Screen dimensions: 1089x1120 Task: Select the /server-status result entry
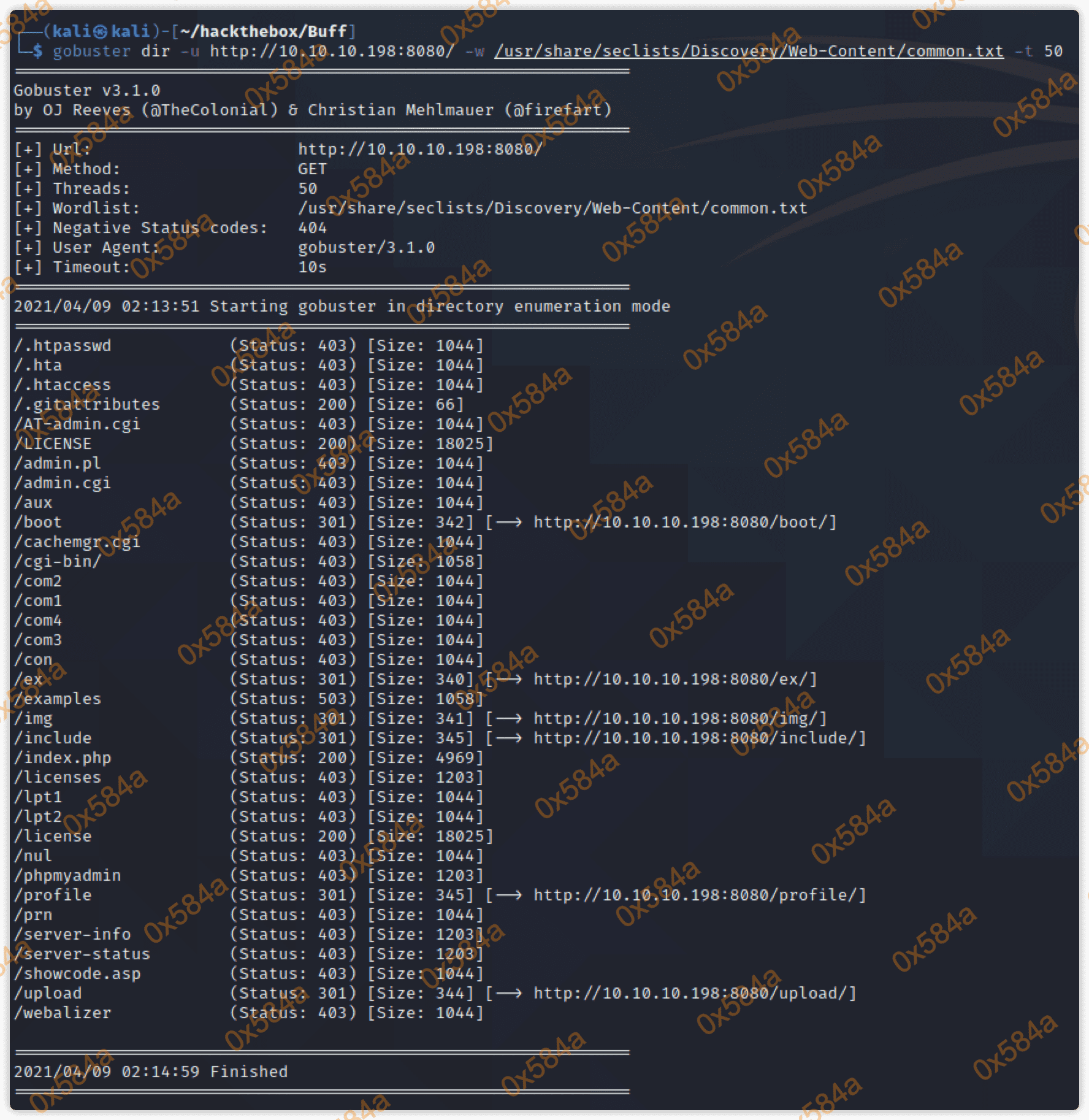pyautogui.click(x=82, y=954)
